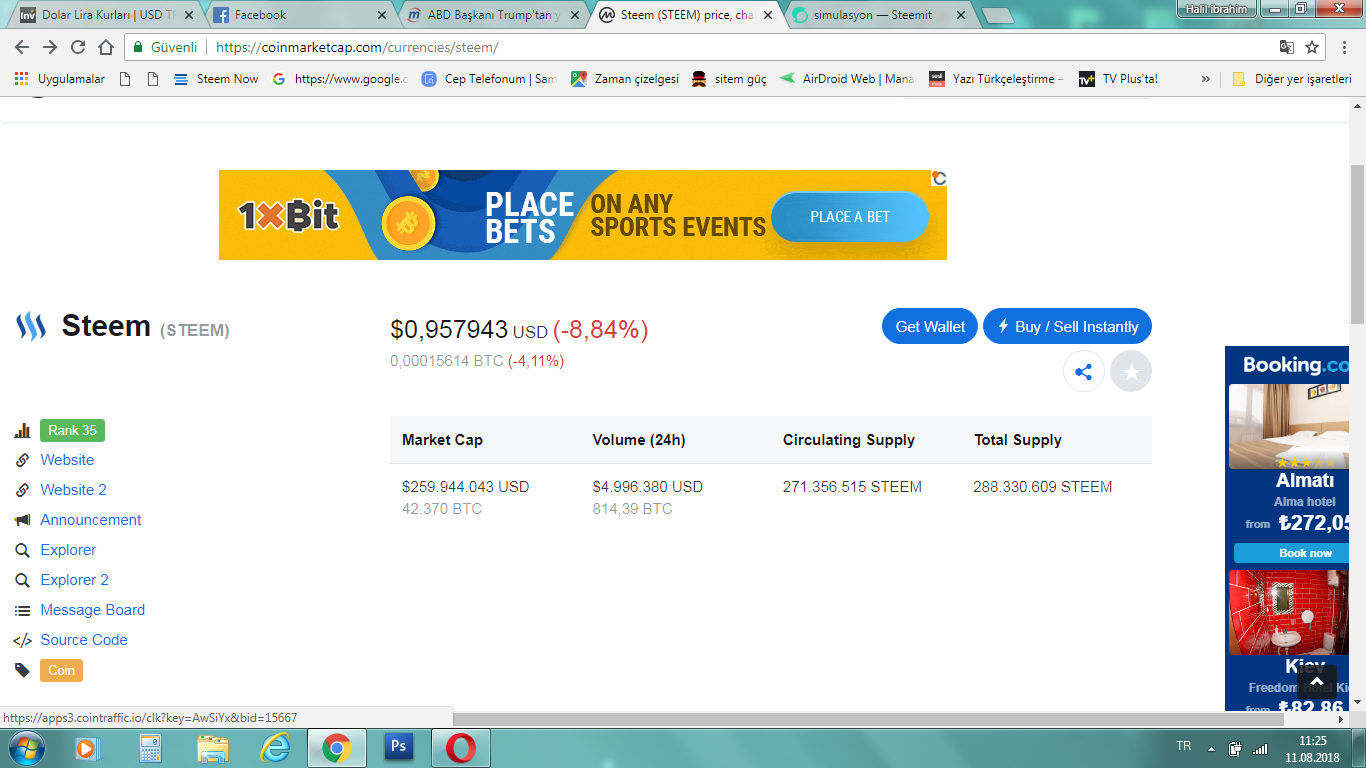Close the Steem (STEEM) price tab

767,15
